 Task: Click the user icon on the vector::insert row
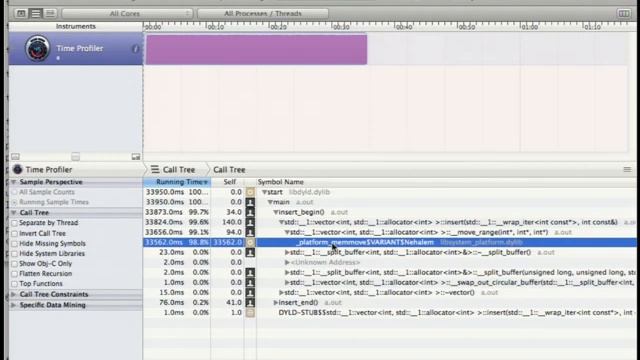click(x=250, y=222)
